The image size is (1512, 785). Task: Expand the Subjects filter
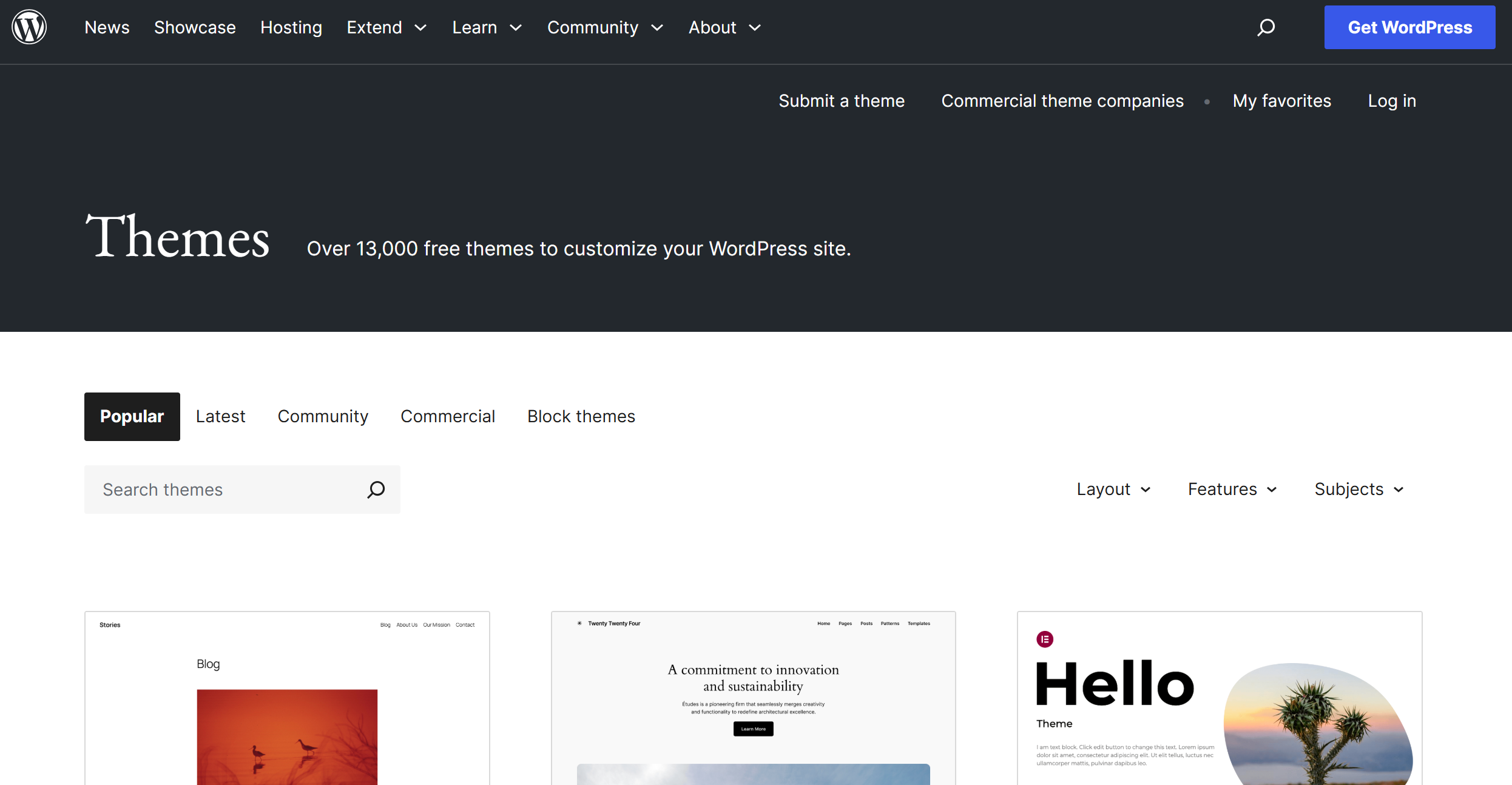click(x=1359, y=489)
